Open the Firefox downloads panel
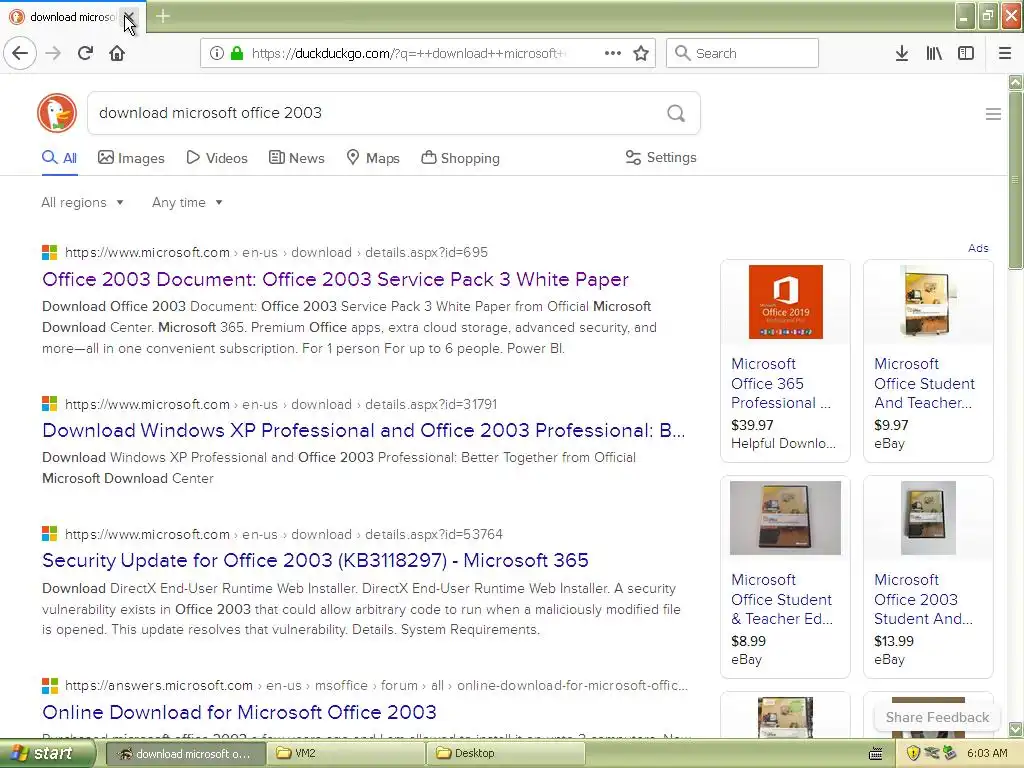 [x=902, y=53]
